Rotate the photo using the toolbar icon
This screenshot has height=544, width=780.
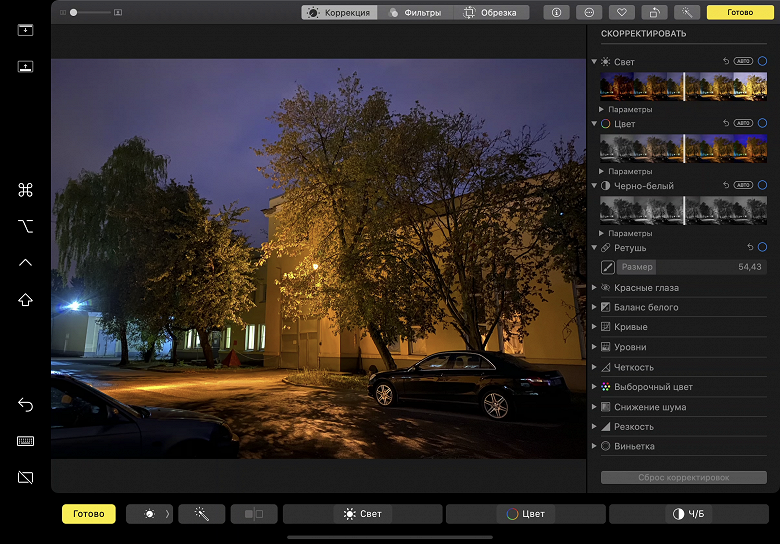[x=655, y=12]
